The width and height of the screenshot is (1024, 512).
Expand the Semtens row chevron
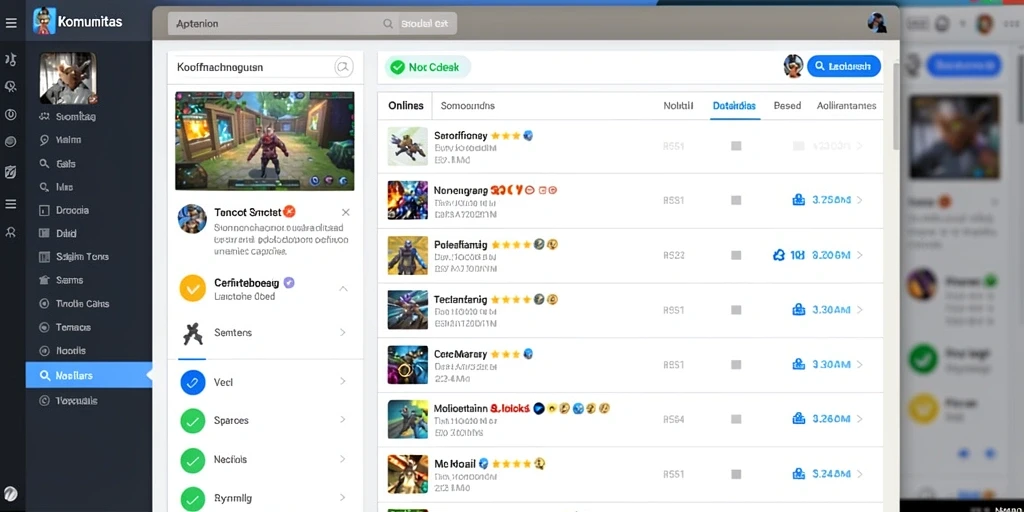(x=343, y=332)
